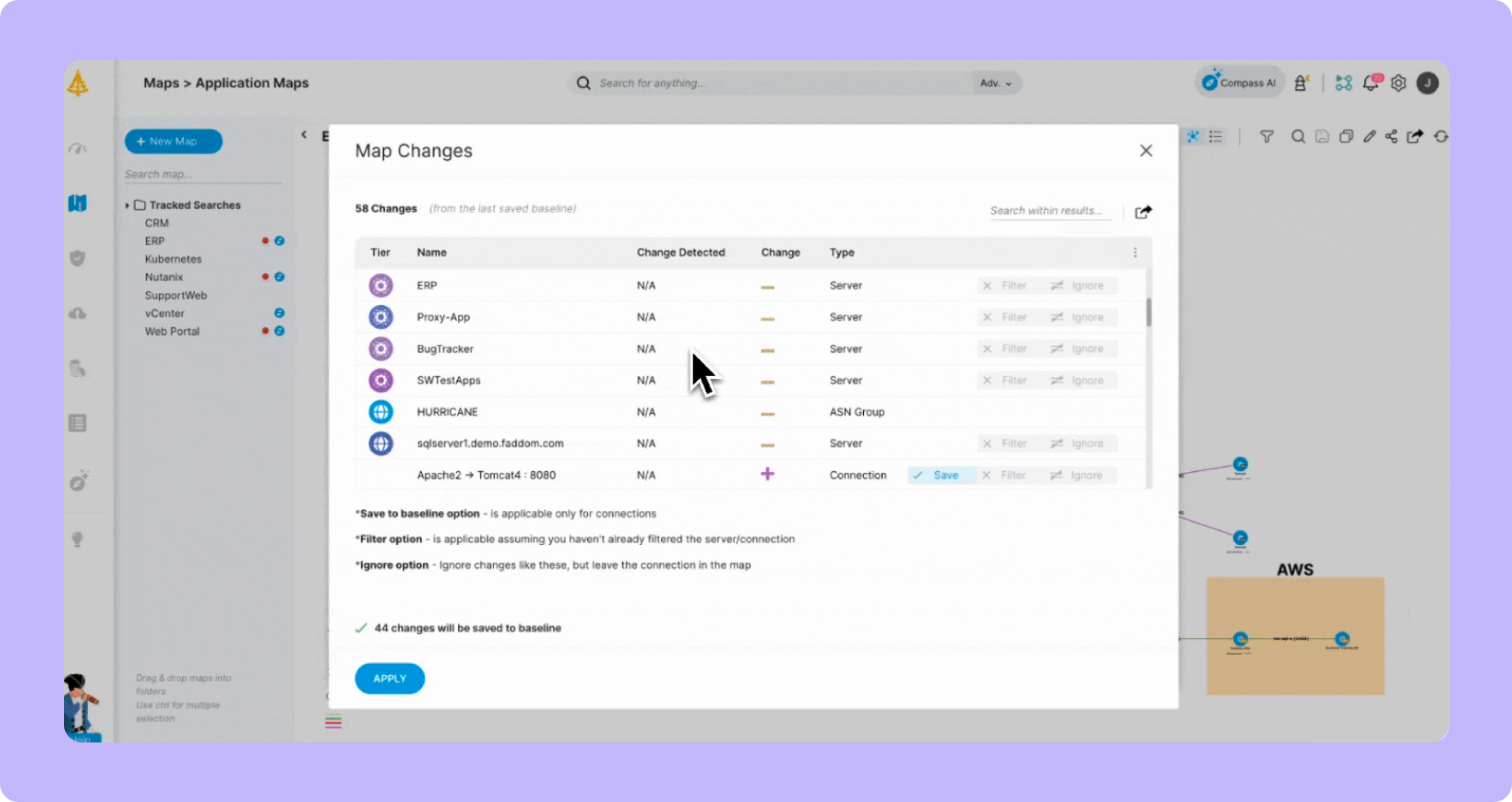The width and height of the screenshot is (1512, 802).
Task: Ignore the BugTracker server change
Action: [1077, 349]
